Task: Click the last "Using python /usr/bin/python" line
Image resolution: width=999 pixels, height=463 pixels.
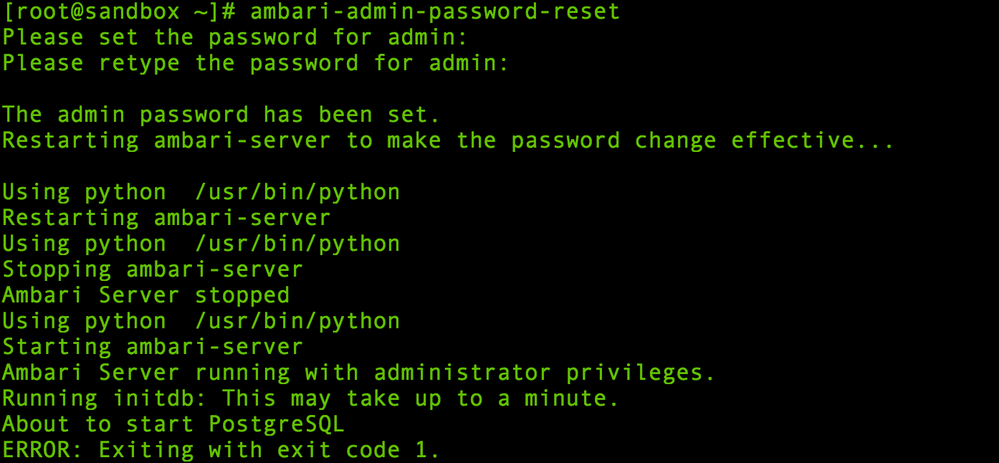Action: click(201, 321)
